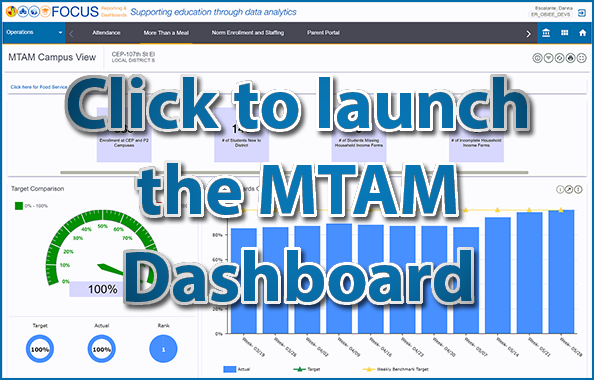Click the refresh icon in page toolbar

559,58
